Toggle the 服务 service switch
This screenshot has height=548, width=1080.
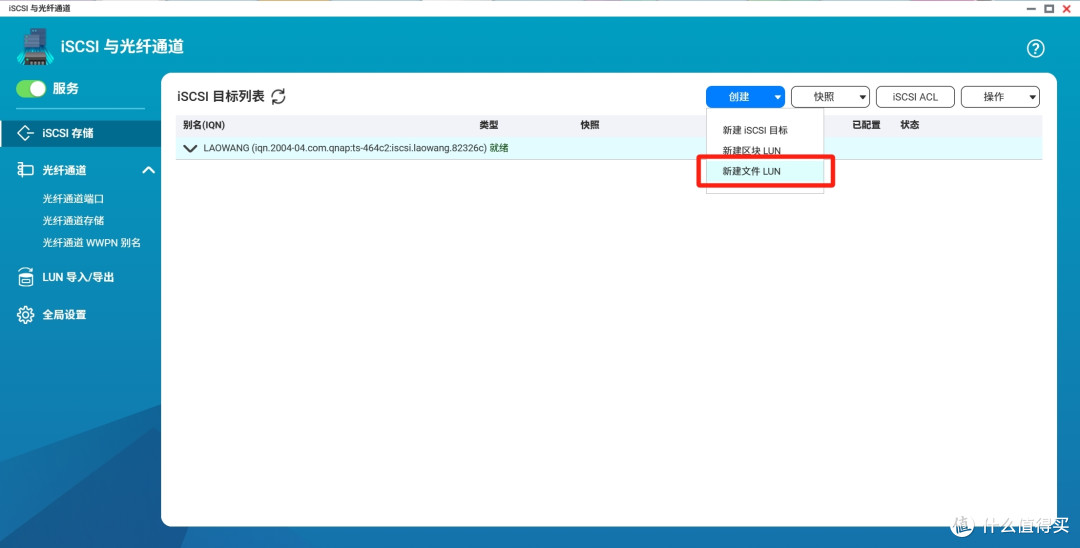[31, 89]
